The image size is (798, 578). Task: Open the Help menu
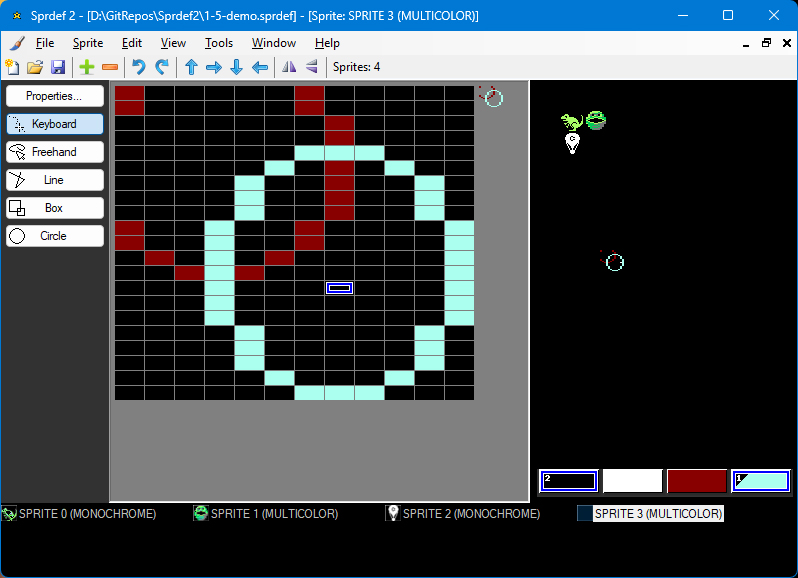327,43
